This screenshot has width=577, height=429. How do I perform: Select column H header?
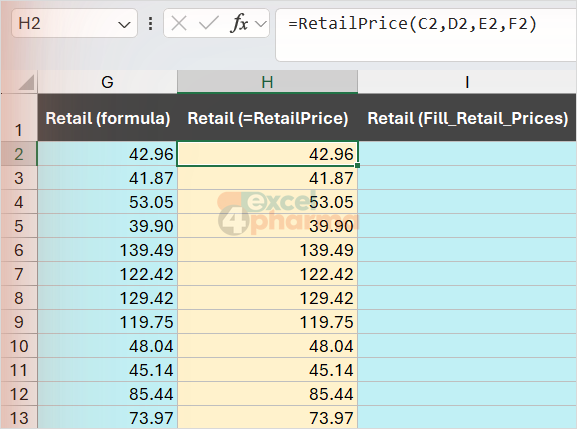point(268,82)
